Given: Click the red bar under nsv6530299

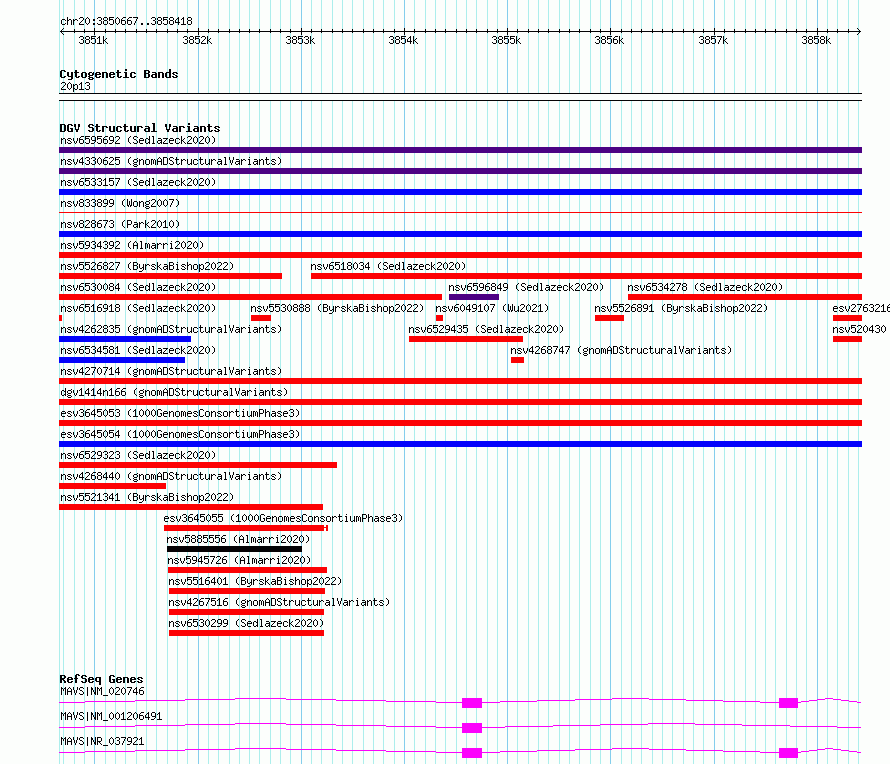Looking at the screenshot, I should 246,633.
